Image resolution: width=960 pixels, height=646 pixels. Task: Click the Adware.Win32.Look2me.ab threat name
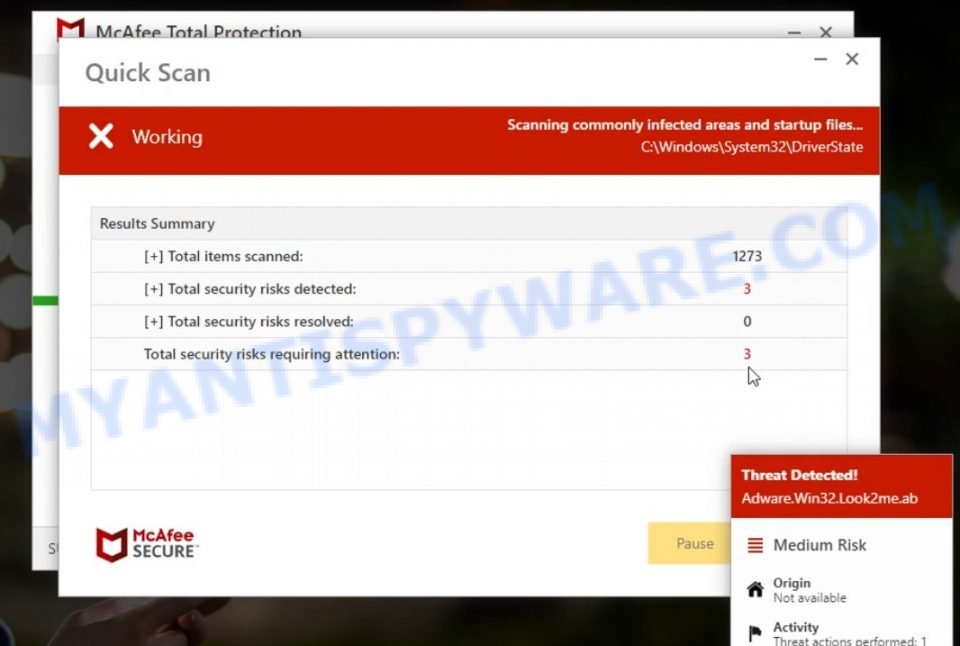830,498
